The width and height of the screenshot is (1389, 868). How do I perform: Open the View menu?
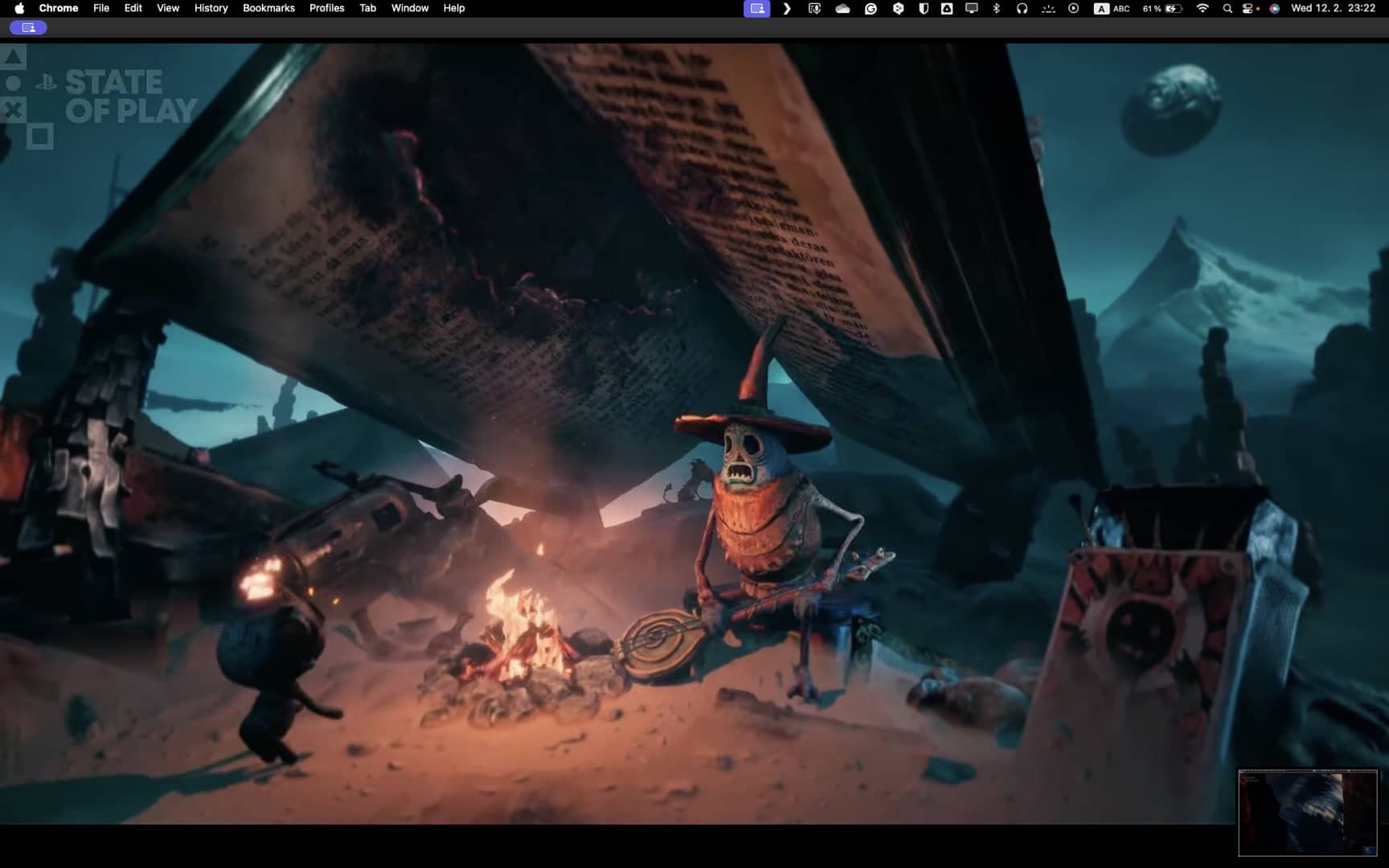tap(168, 8)
